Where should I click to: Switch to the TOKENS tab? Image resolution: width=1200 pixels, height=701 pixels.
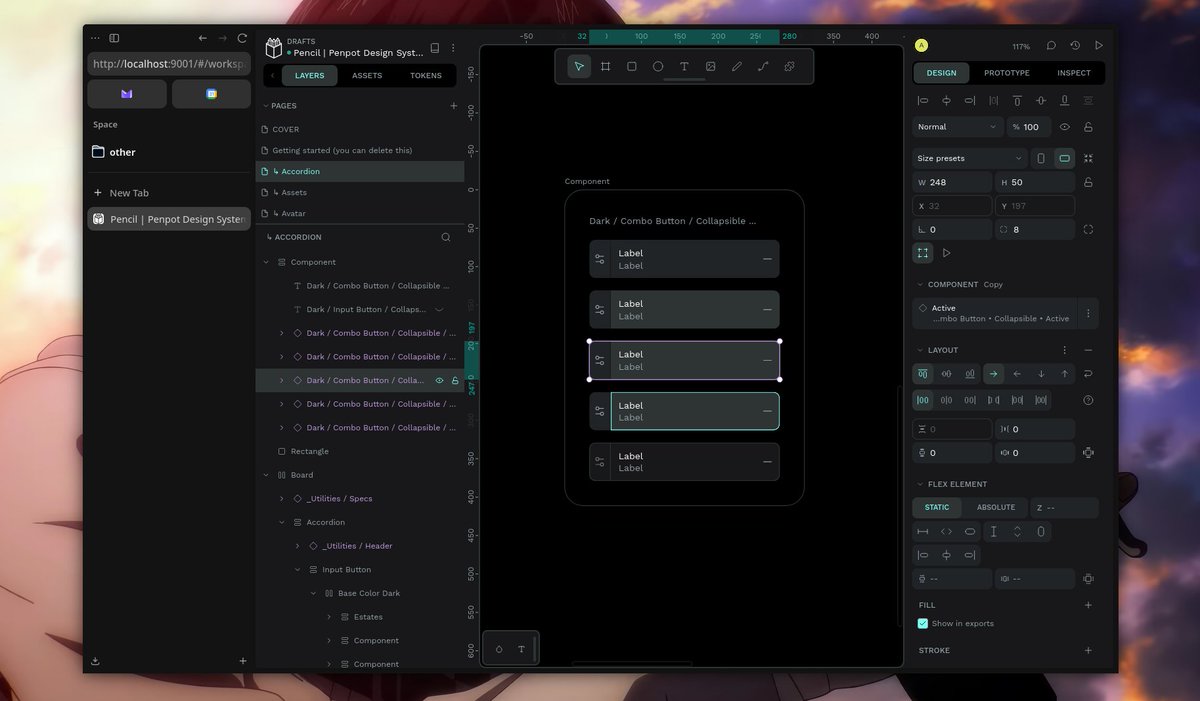coord(426,75)
